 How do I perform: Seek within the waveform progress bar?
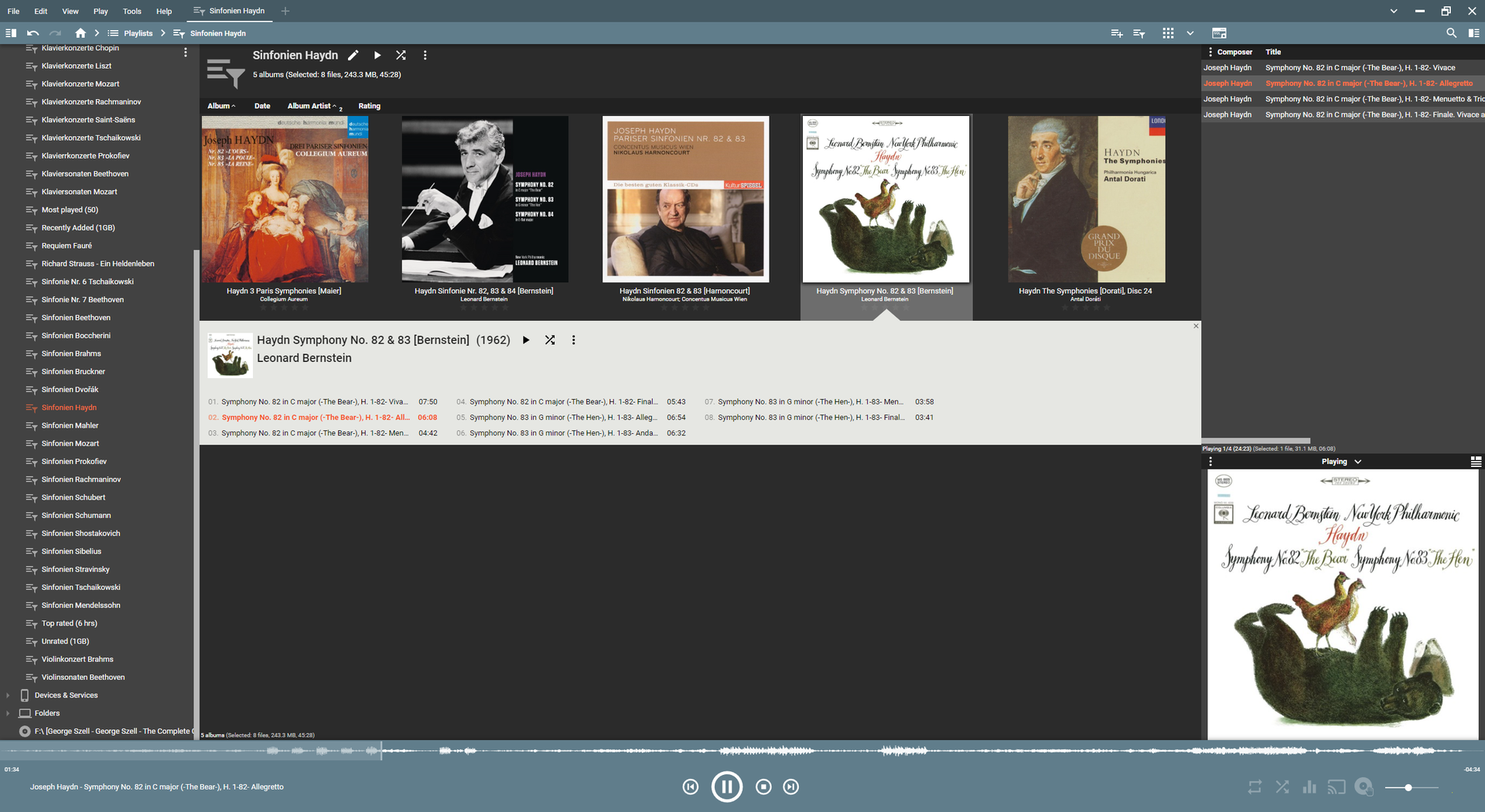pos(742,750)
